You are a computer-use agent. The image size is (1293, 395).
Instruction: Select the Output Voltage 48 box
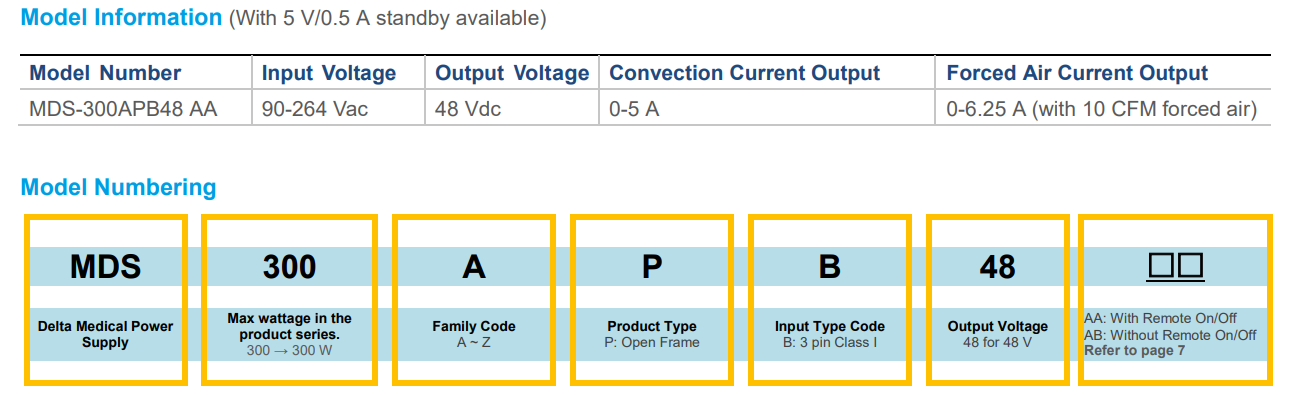(x=998, y=299)
